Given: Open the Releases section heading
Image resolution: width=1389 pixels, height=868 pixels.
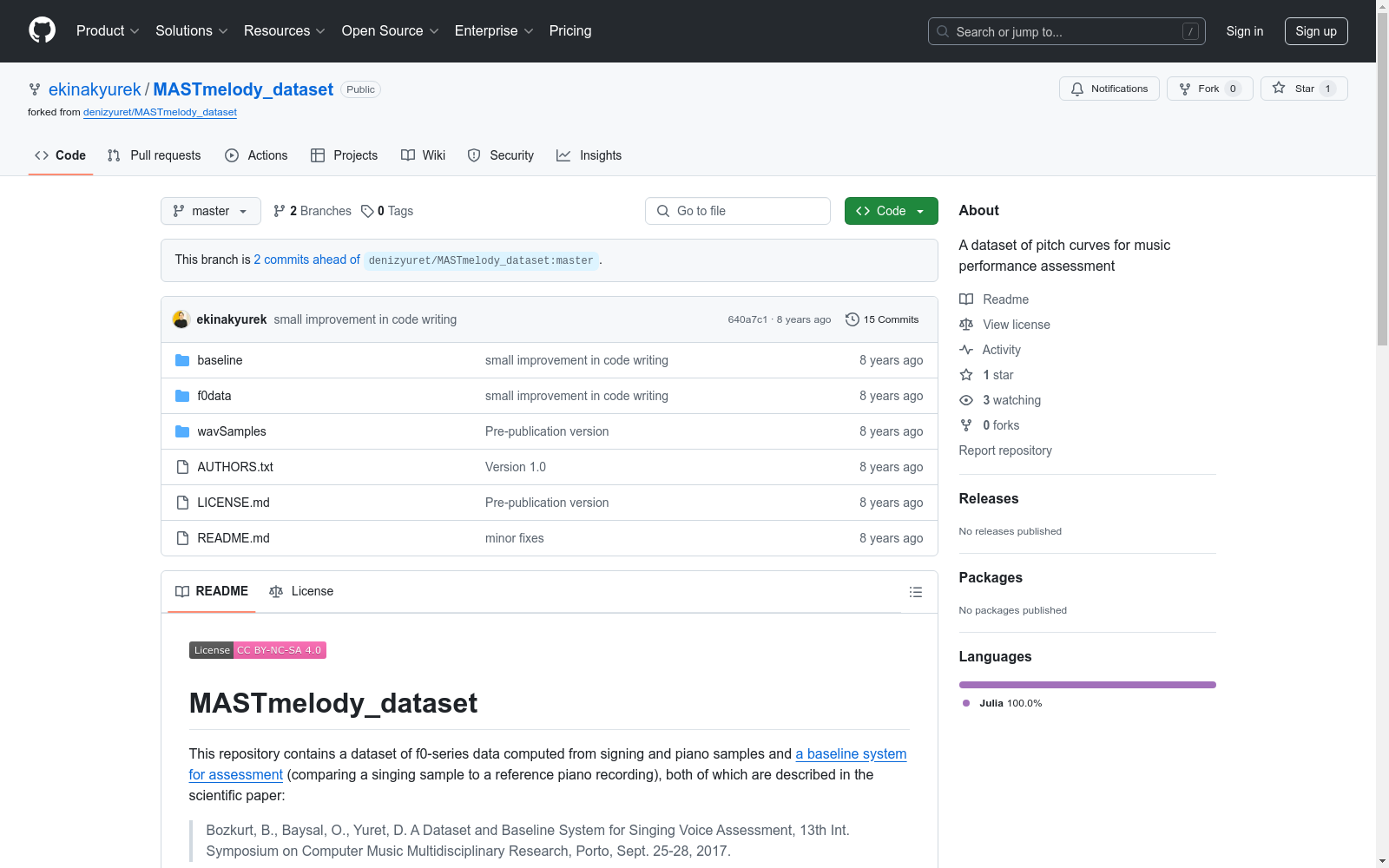Looking at the screenshot, I should (989, 498).
